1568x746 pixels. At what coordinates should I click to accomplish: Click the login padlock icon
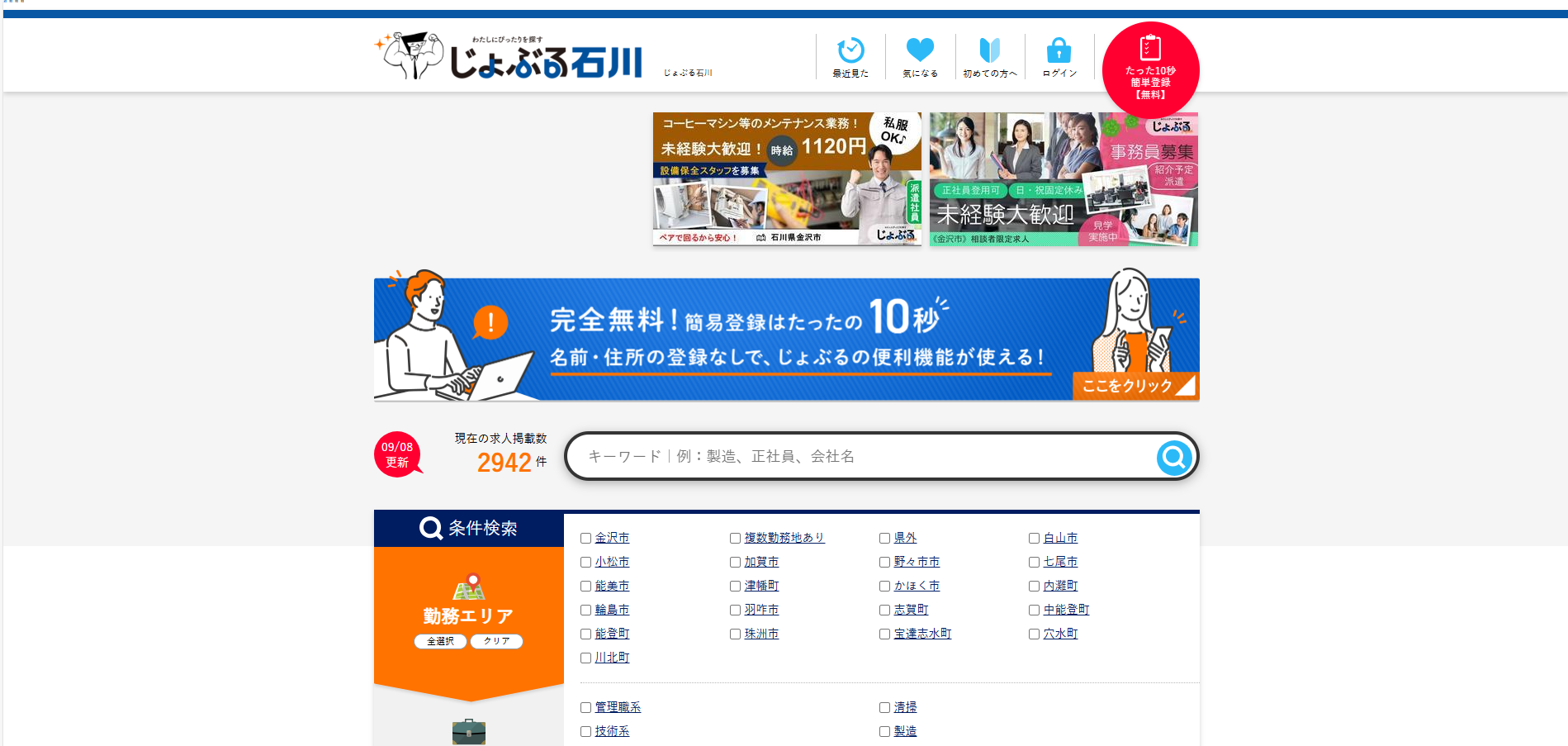(x=1059, y=51)
